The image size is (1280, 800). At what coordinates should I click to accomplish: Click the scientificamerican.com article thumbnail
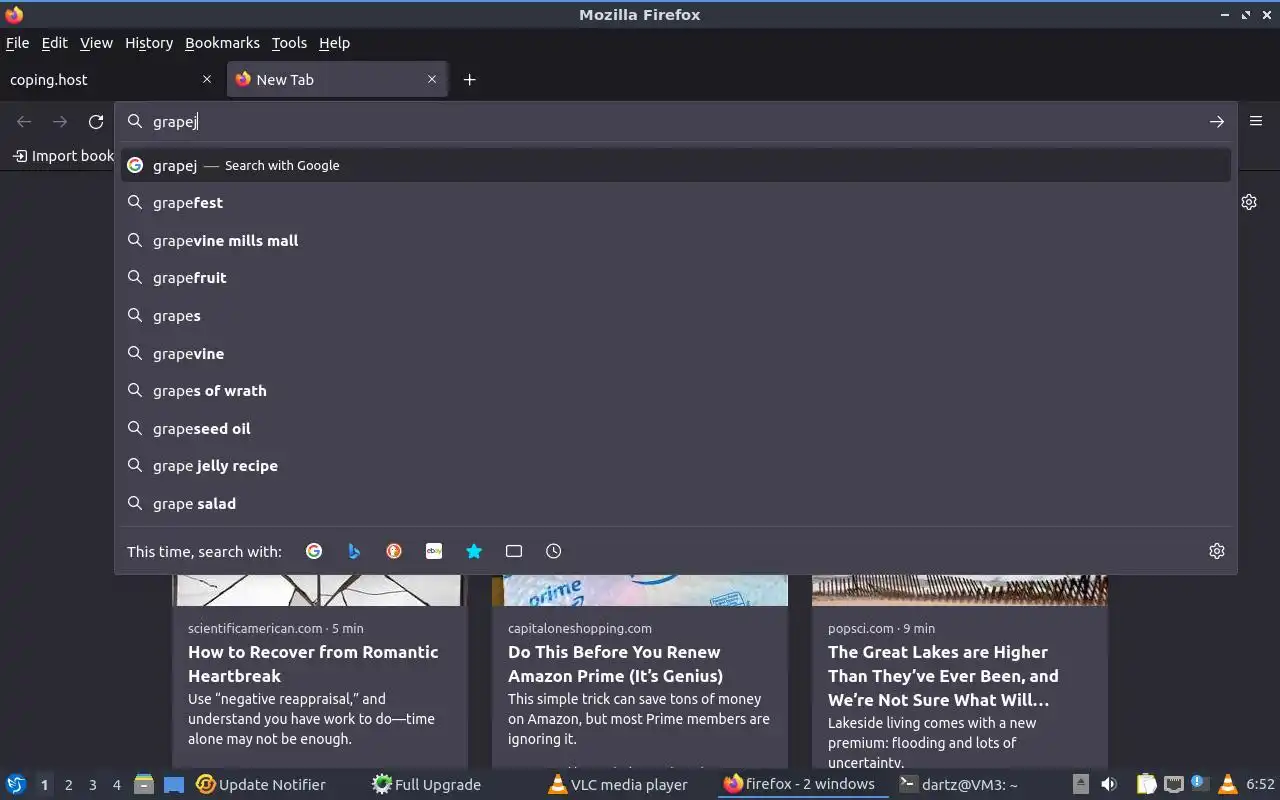click(320, 590)
